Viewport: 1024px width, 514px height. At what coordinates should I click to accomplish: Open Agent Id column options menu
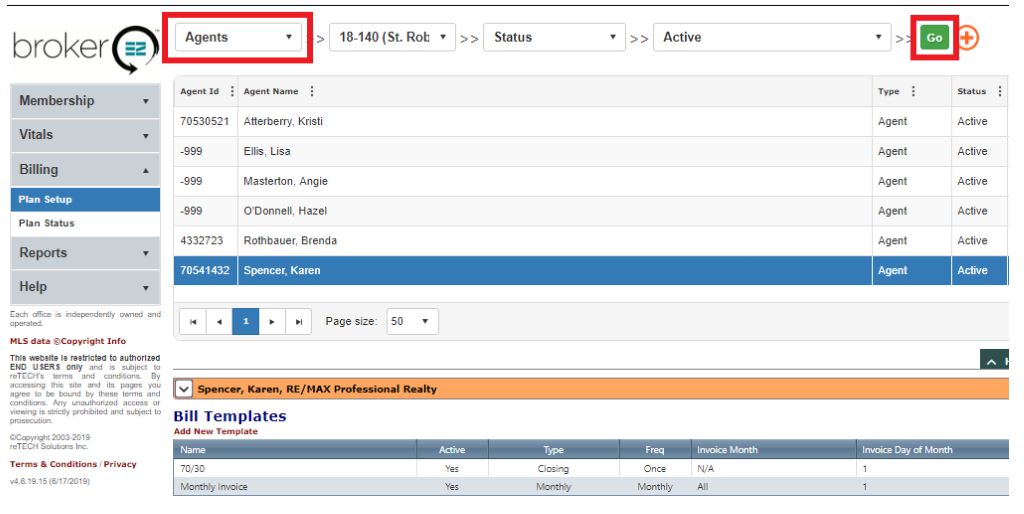233,92
